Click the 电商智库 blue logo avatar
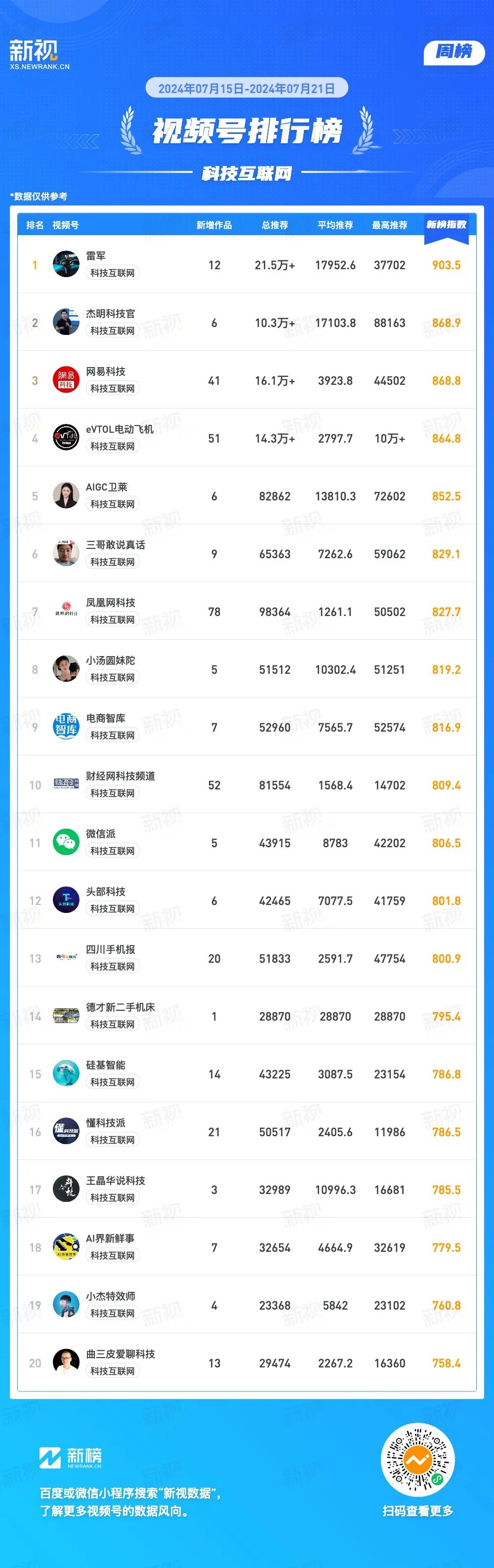This screenshot has width=494, height=1568. (66, 727)
